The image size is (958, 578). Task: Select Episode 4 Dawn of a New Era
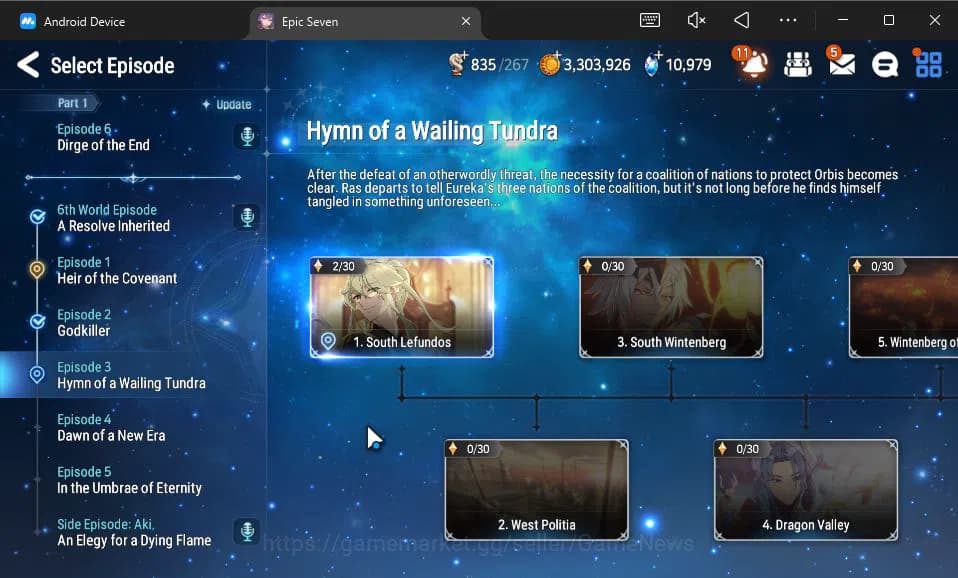pos(111,428)
